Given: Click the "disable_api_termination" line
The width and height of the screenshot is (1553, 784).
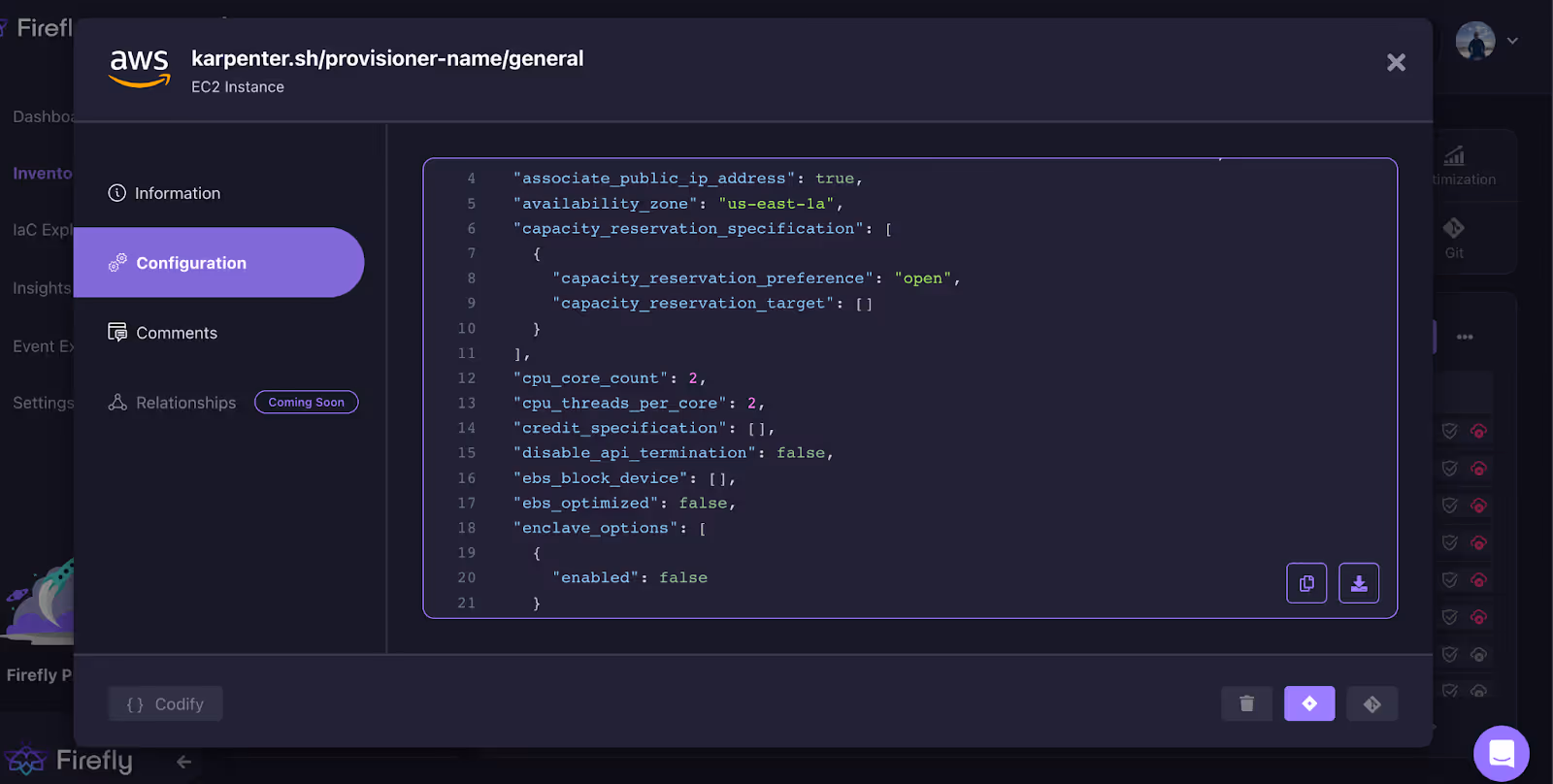Looking at the screenshot, I should pos(673,453).
